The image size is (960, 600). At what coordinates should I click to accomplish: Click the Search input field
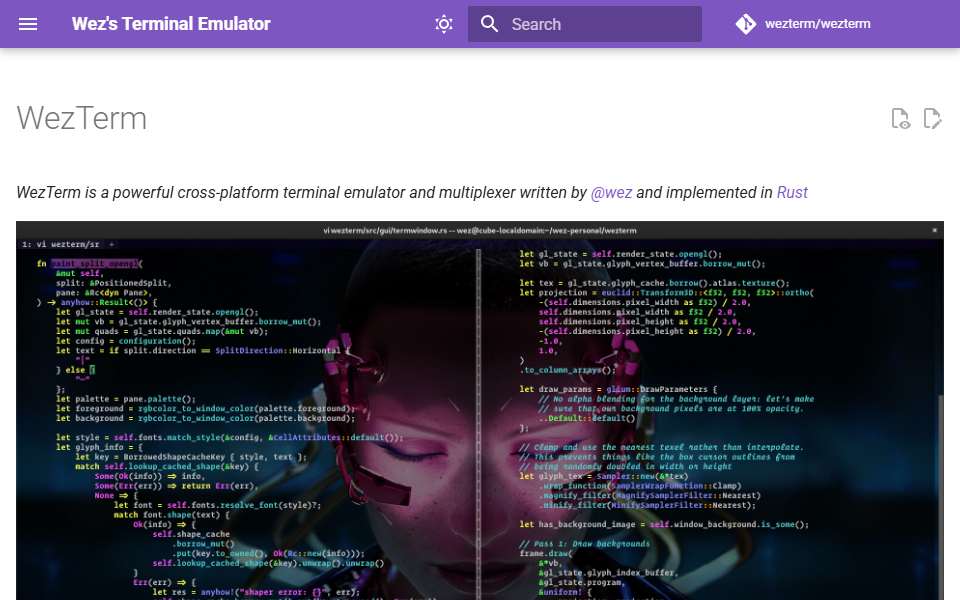pyautogui.click(x=585, y=24)
